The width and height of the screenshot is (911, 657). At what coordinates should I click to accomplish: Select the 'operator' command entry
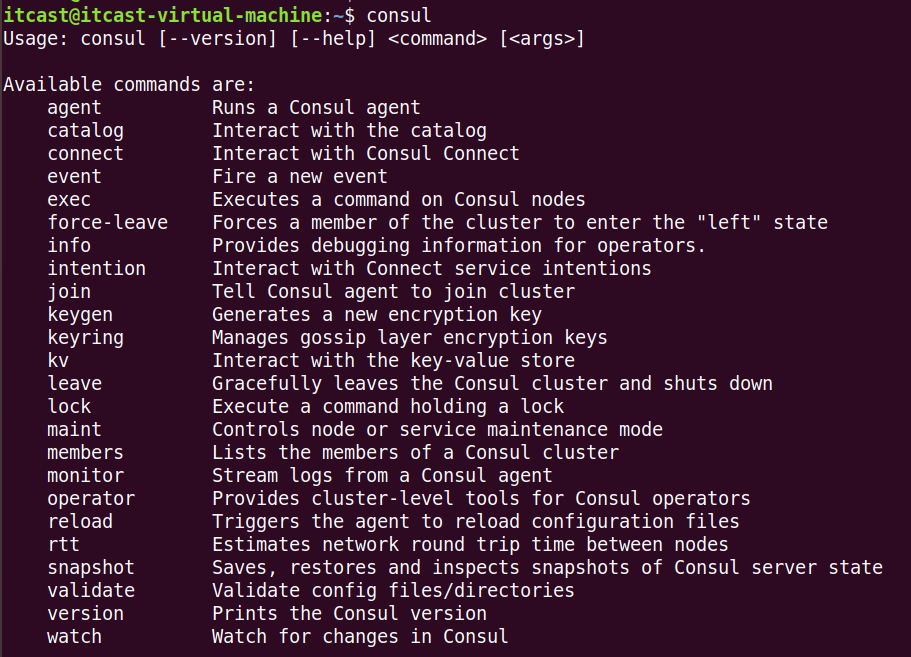tap(91, 499)
